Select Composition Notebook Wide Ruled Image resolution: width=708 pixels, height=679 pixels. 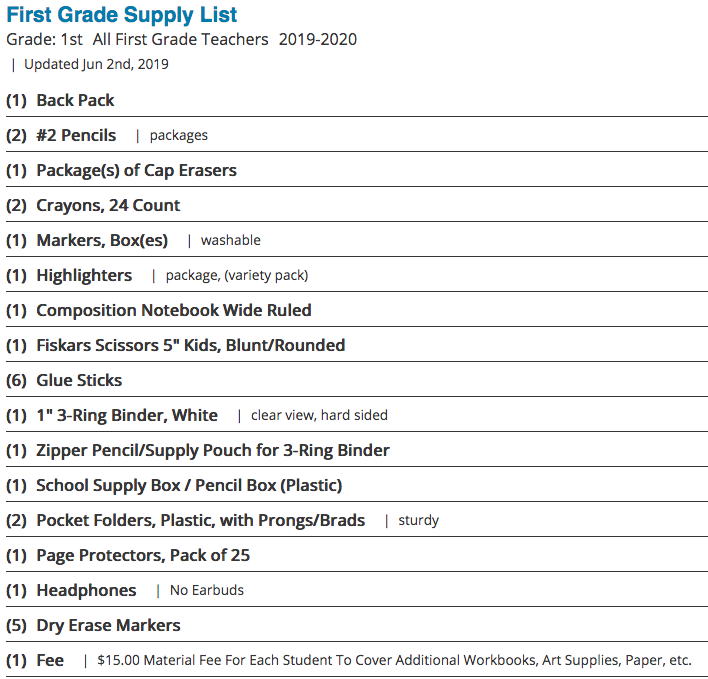[x=174, y=310]
